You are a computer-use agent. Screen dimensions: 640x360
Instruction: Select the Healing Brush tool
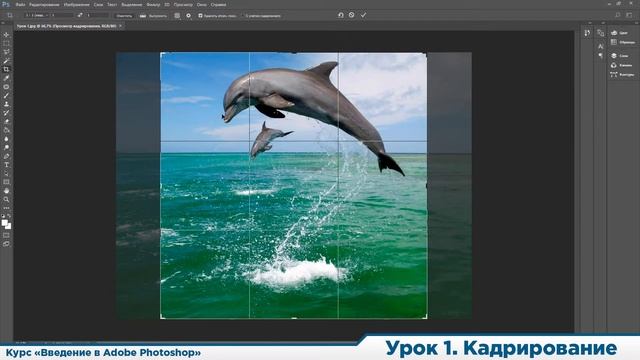point(6,87)
